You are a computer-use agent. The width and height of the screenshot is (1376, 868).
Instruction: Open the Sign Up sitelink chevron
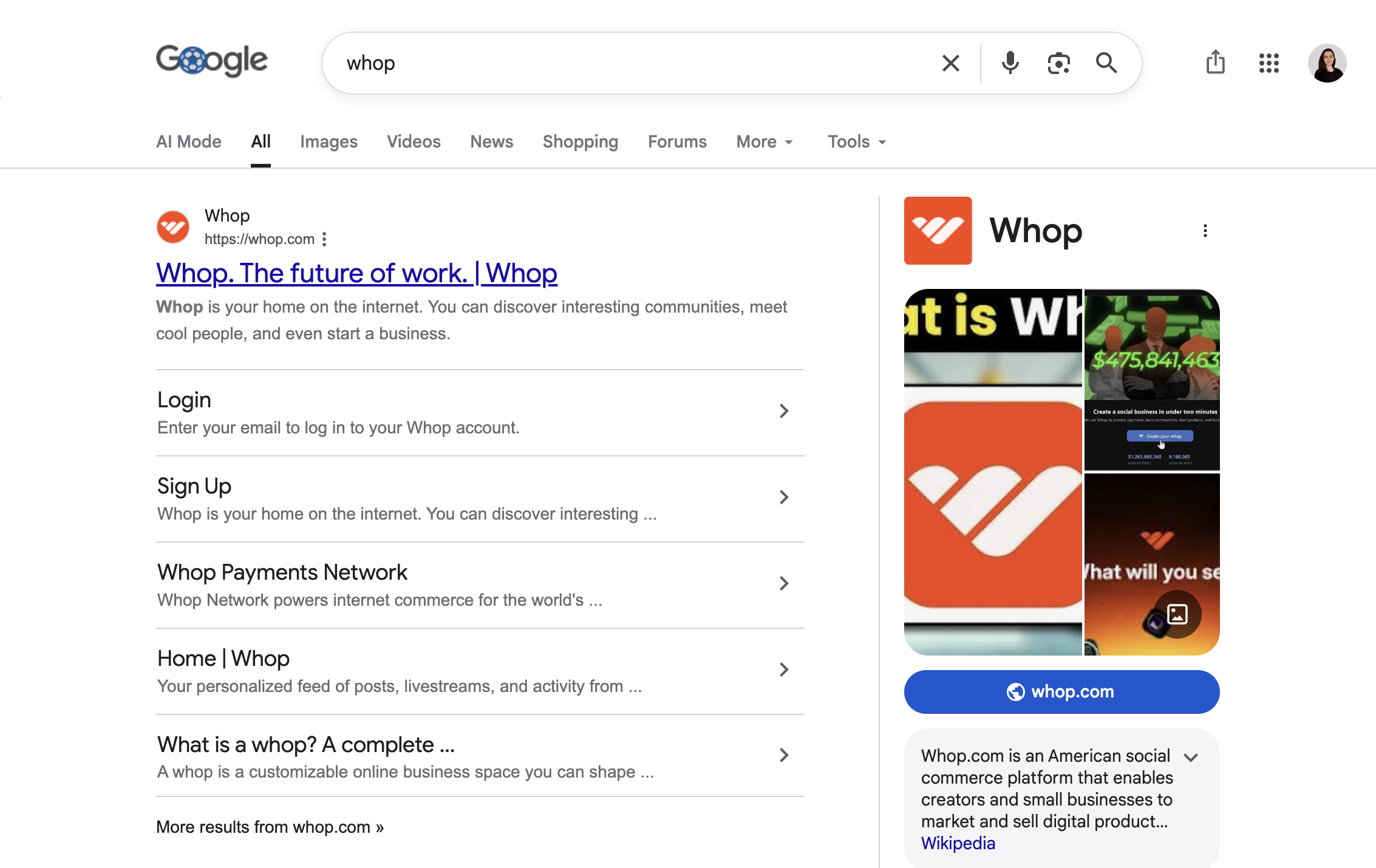coord(784,497)
